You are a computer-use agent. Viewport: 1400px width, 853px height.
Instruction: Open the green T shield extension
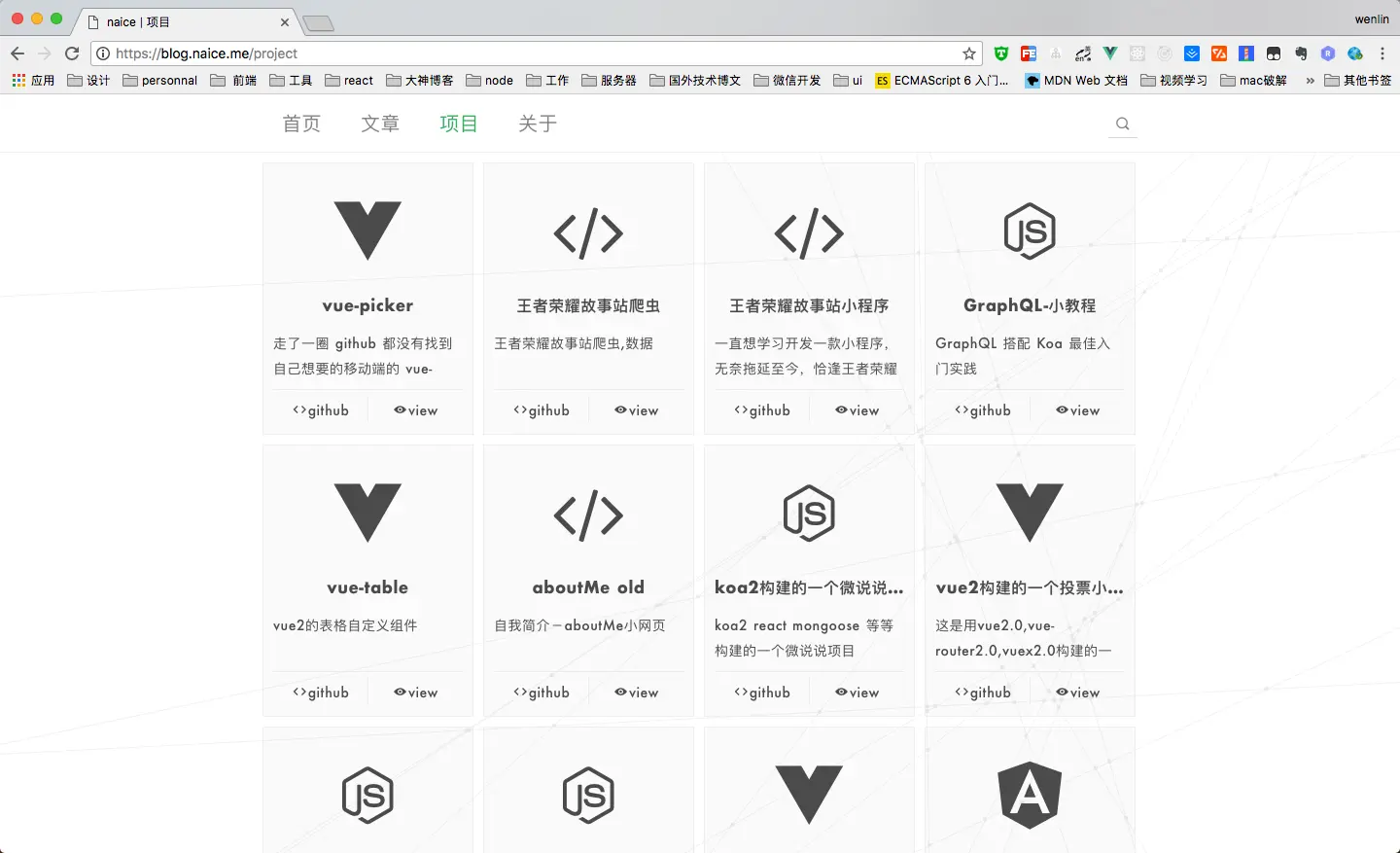pyautogui.click(x=1001, y=53)
